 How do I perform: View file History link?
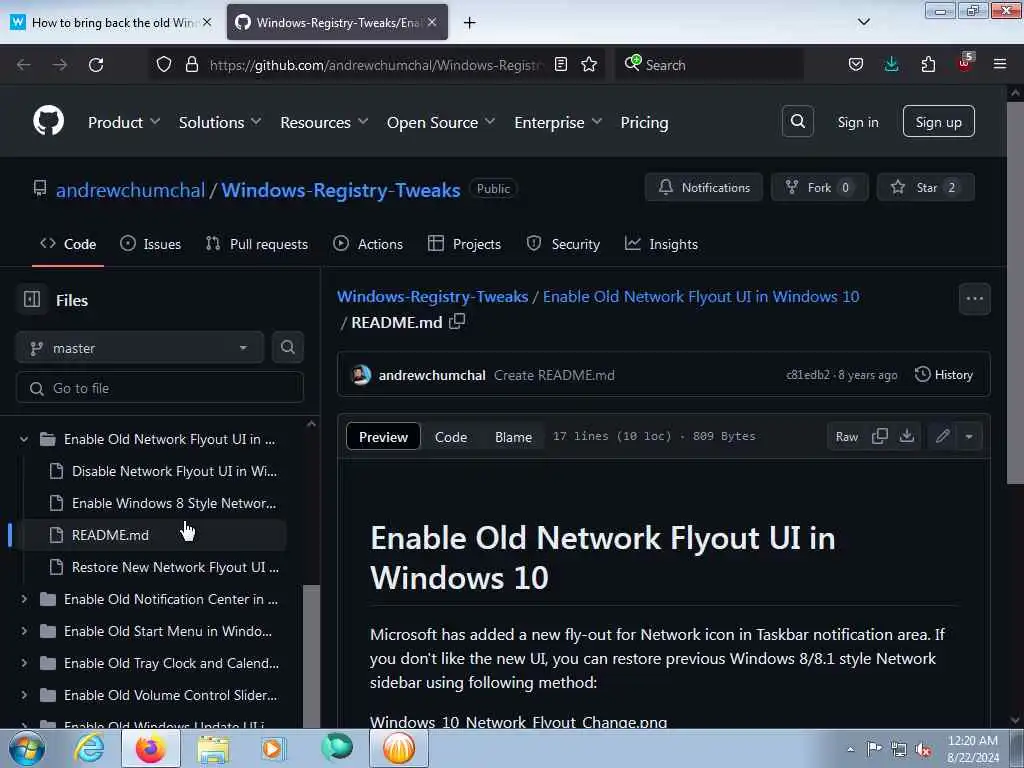pyautogui.click(x=944, y=375)
